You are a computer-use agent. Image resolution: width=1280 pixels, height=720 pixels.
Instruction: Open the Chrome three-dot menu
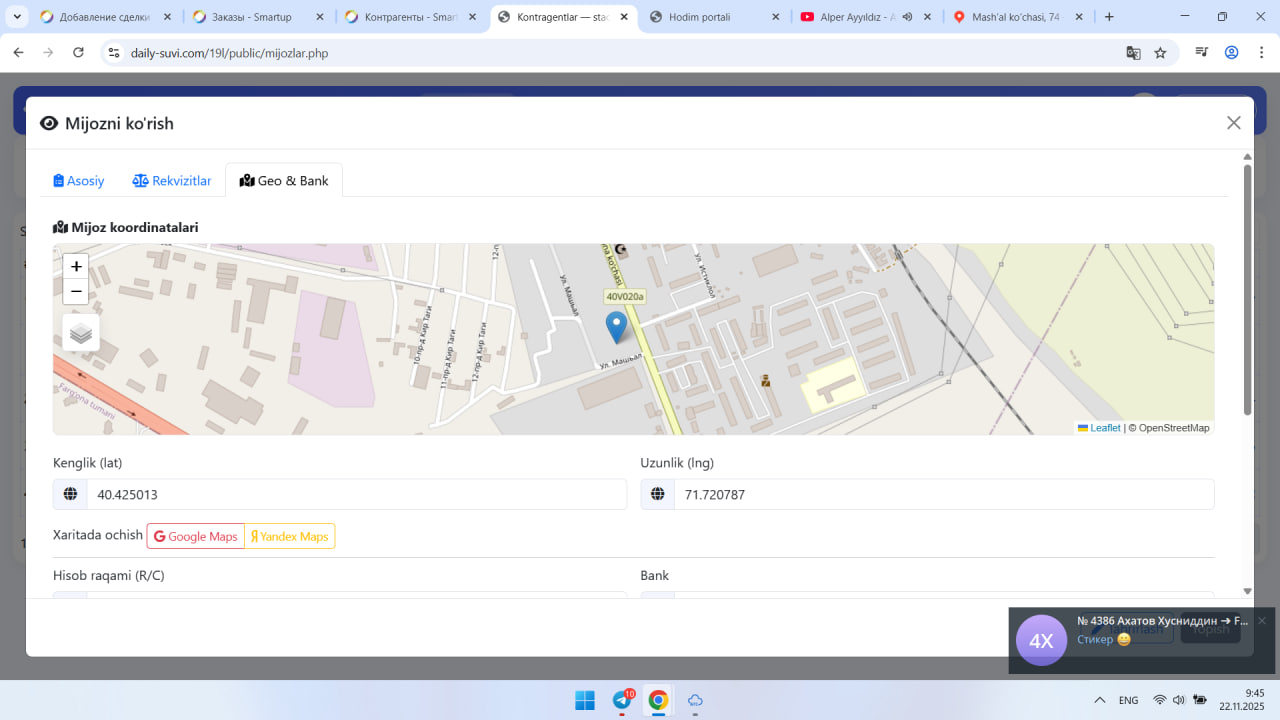point(1260,53)
